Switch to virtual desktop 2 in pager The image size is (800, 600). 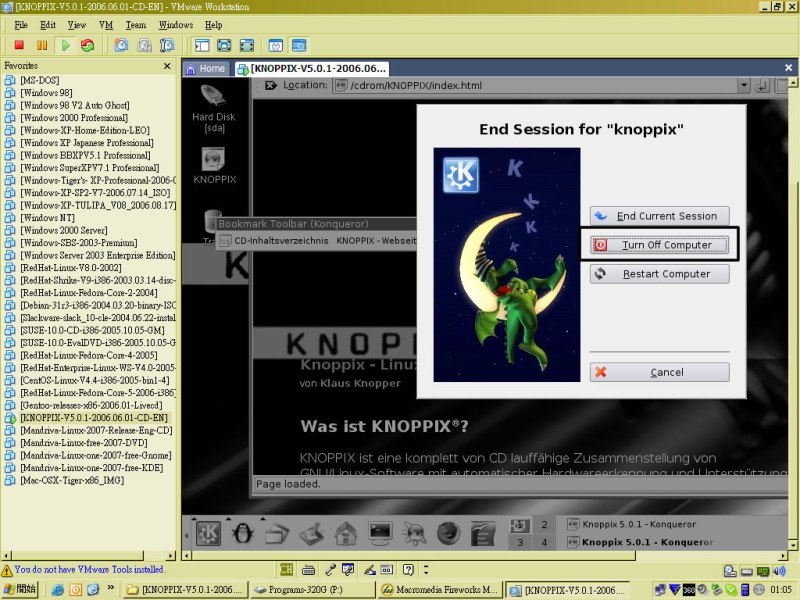pyautogui.click(x=544, y=524)
